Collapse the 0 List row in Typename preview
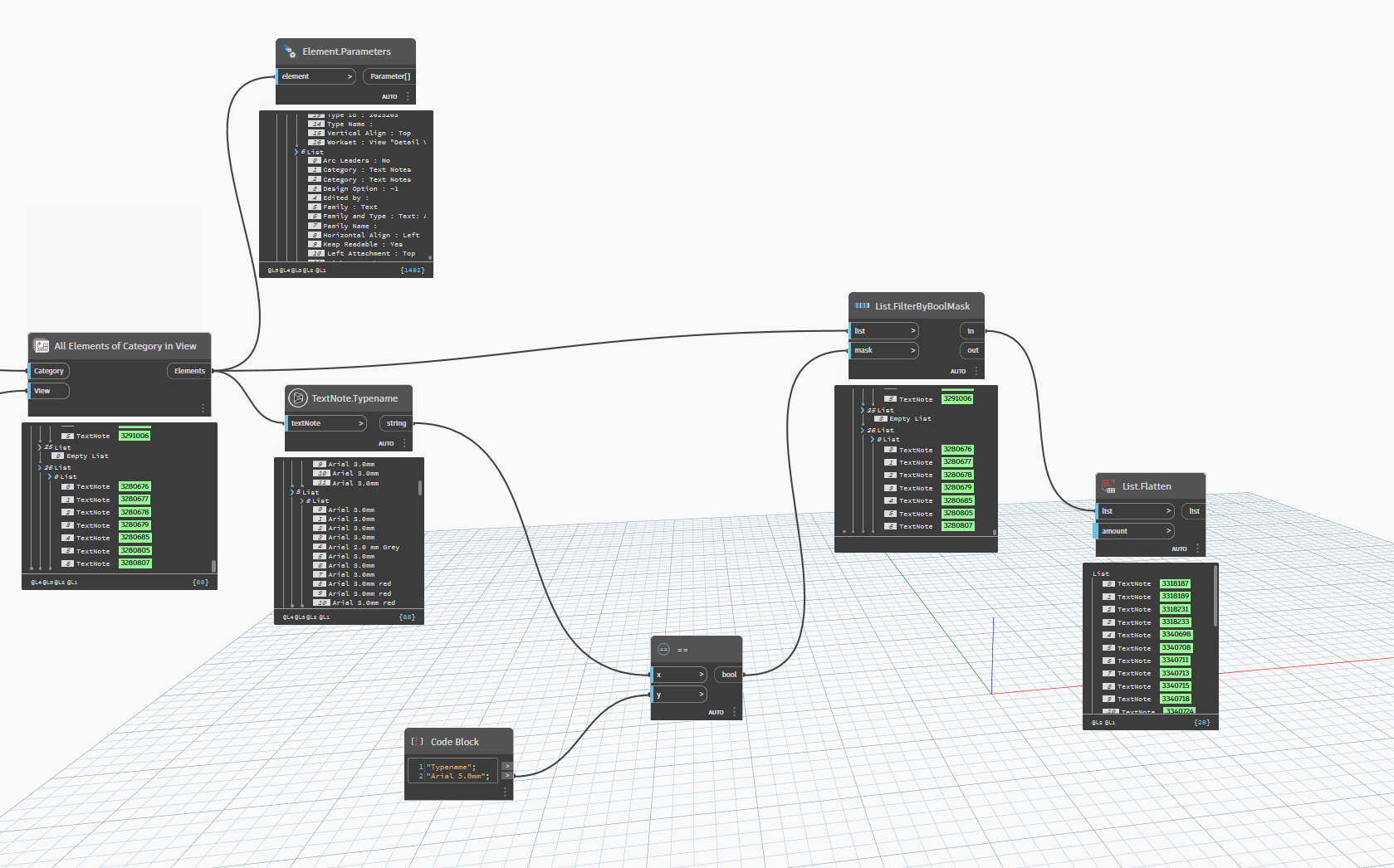Image resolution: width=1394 pixels, height=868 pixels. pyautogui.click(x=301, y=501)
